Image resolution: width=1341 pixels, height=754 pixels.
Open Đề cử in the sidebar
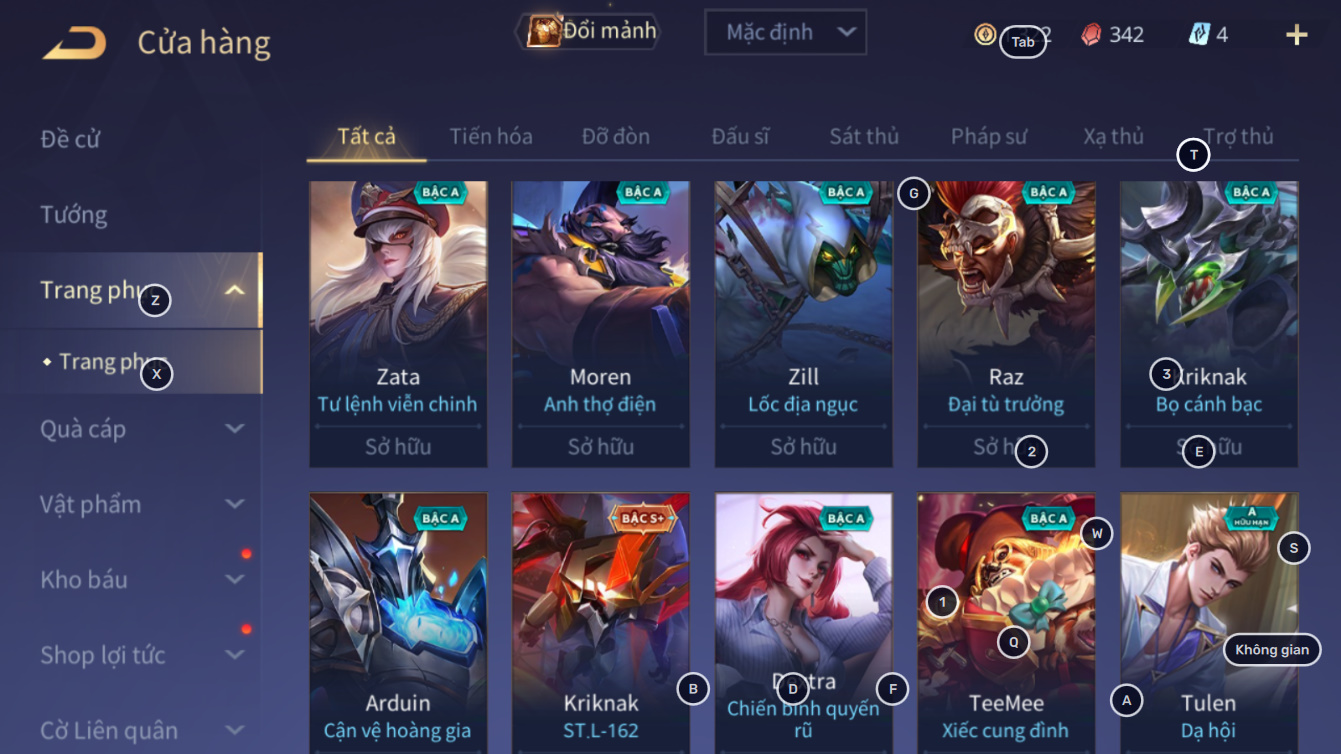70,138
